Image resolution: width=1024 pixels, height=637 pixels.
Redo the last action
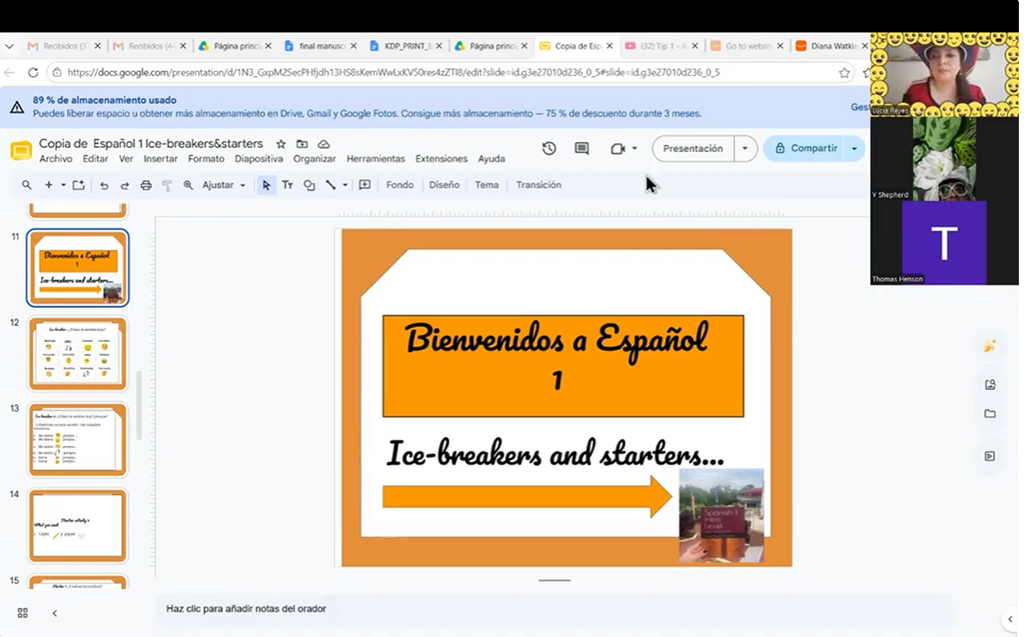[x=124, y=186]
